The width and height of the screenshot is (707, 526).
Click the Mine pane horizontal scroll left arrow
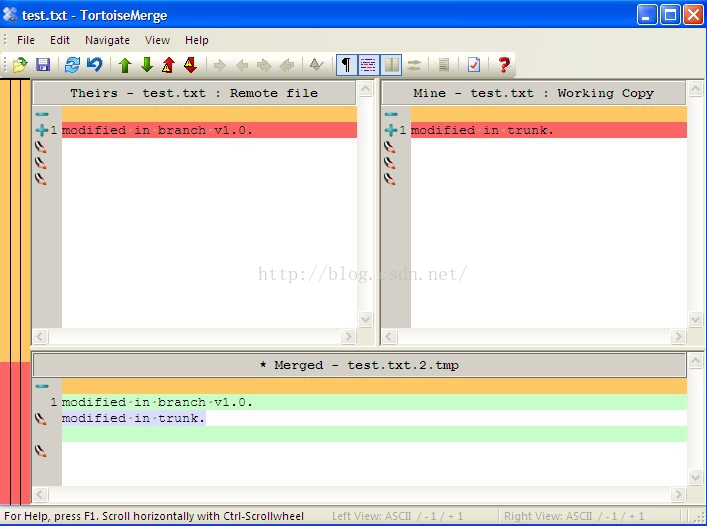[x=389, y=336]
